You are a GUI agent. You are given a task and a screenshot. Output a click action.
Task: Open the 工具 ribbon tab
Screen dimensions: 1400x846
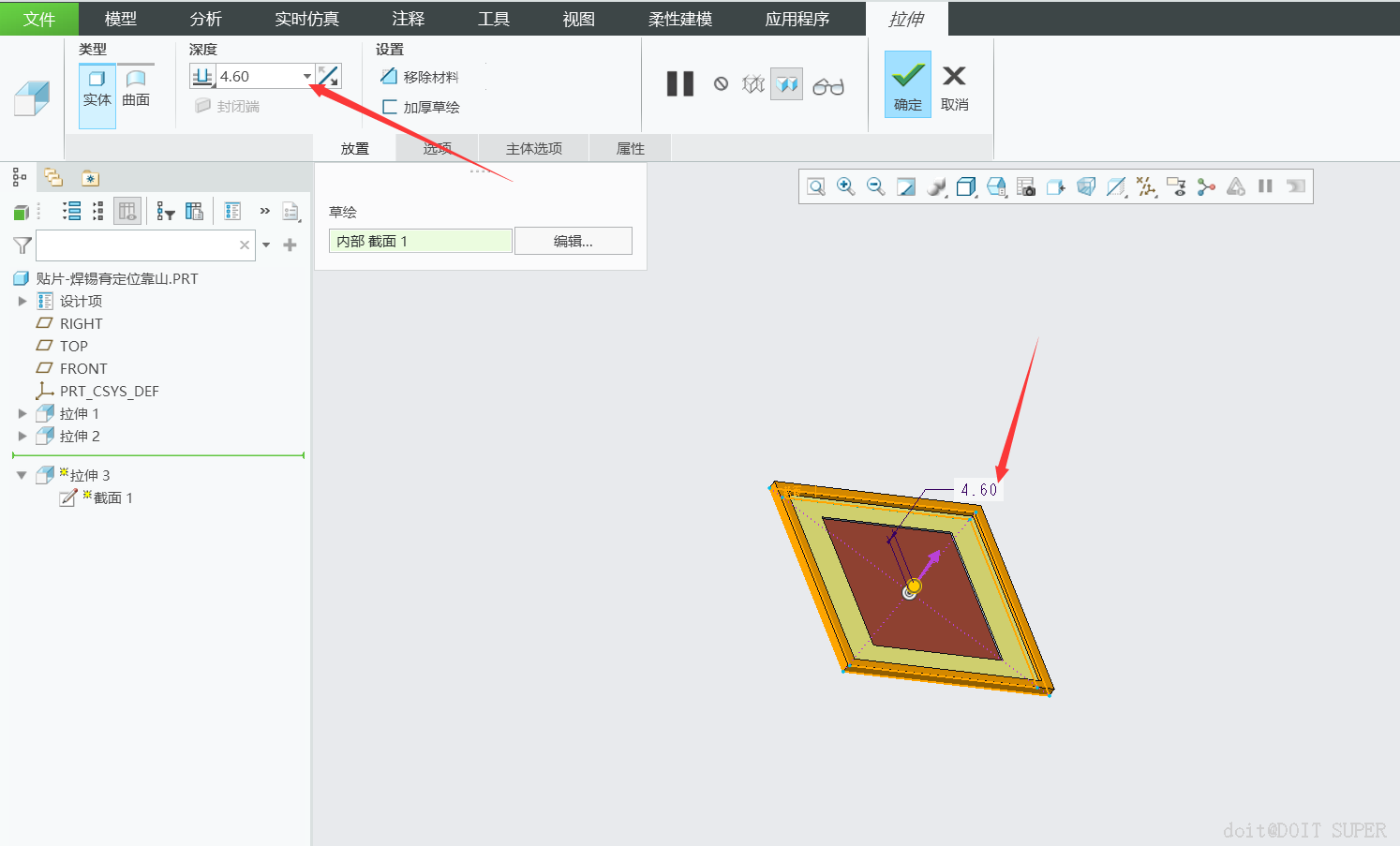[x=494, y=19]
